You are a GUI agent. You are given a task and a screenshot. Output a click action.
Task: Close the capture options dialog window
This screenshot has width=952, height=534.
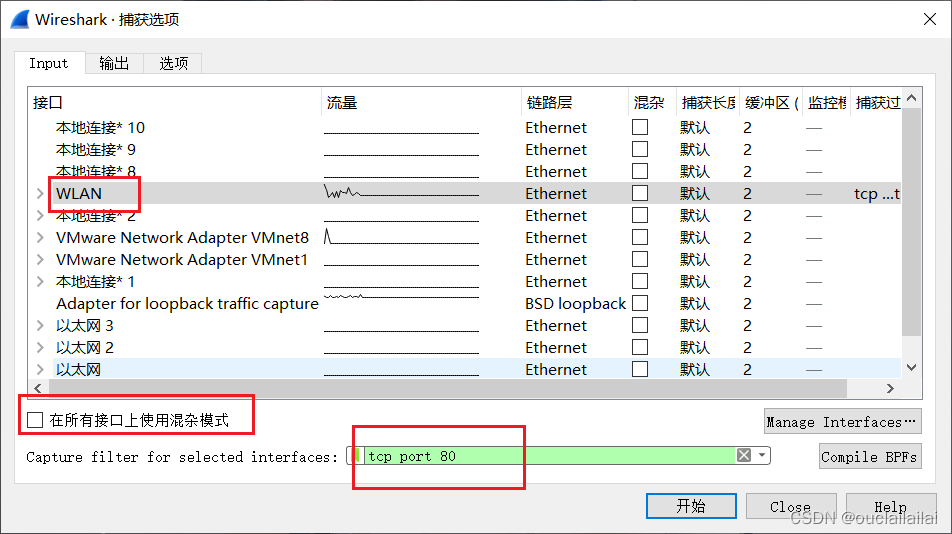click(930, 19)
